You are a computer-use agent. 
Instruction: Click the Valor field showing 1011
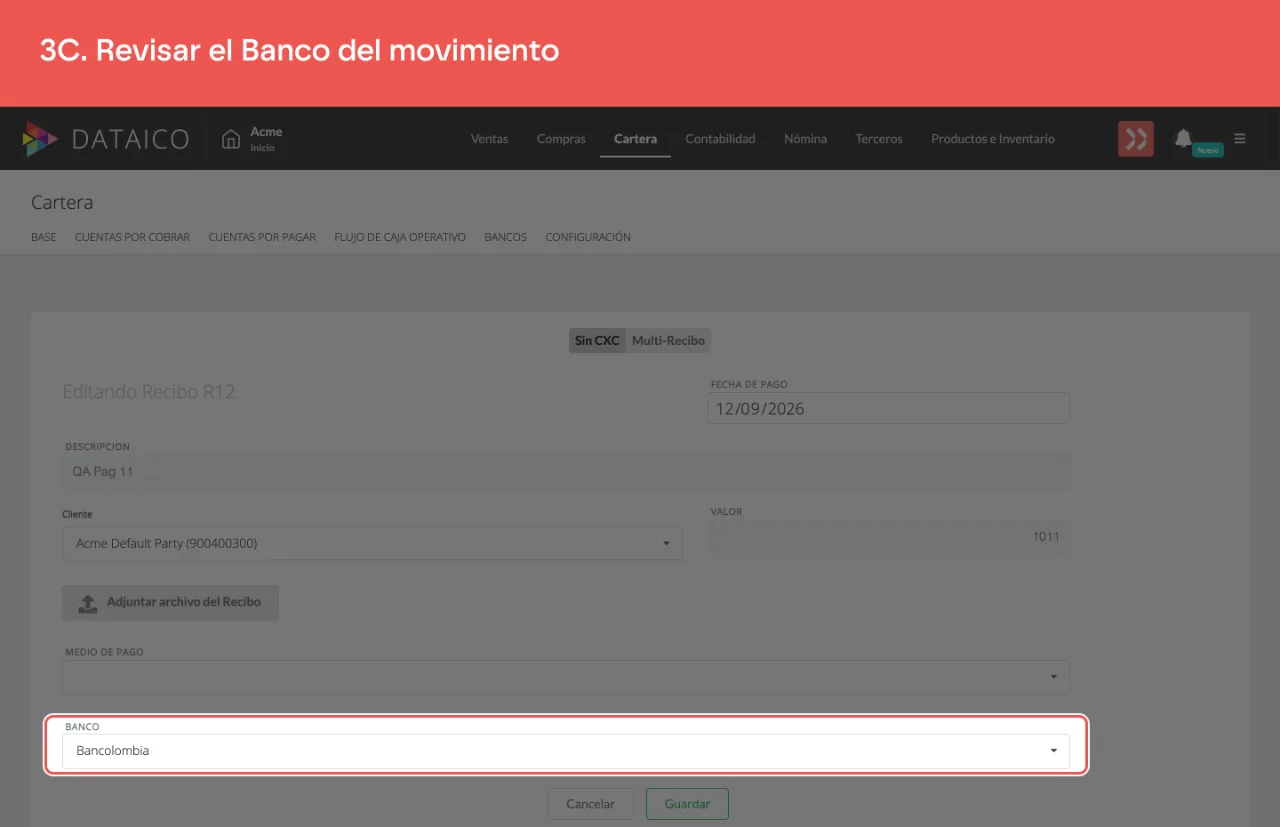889,537
